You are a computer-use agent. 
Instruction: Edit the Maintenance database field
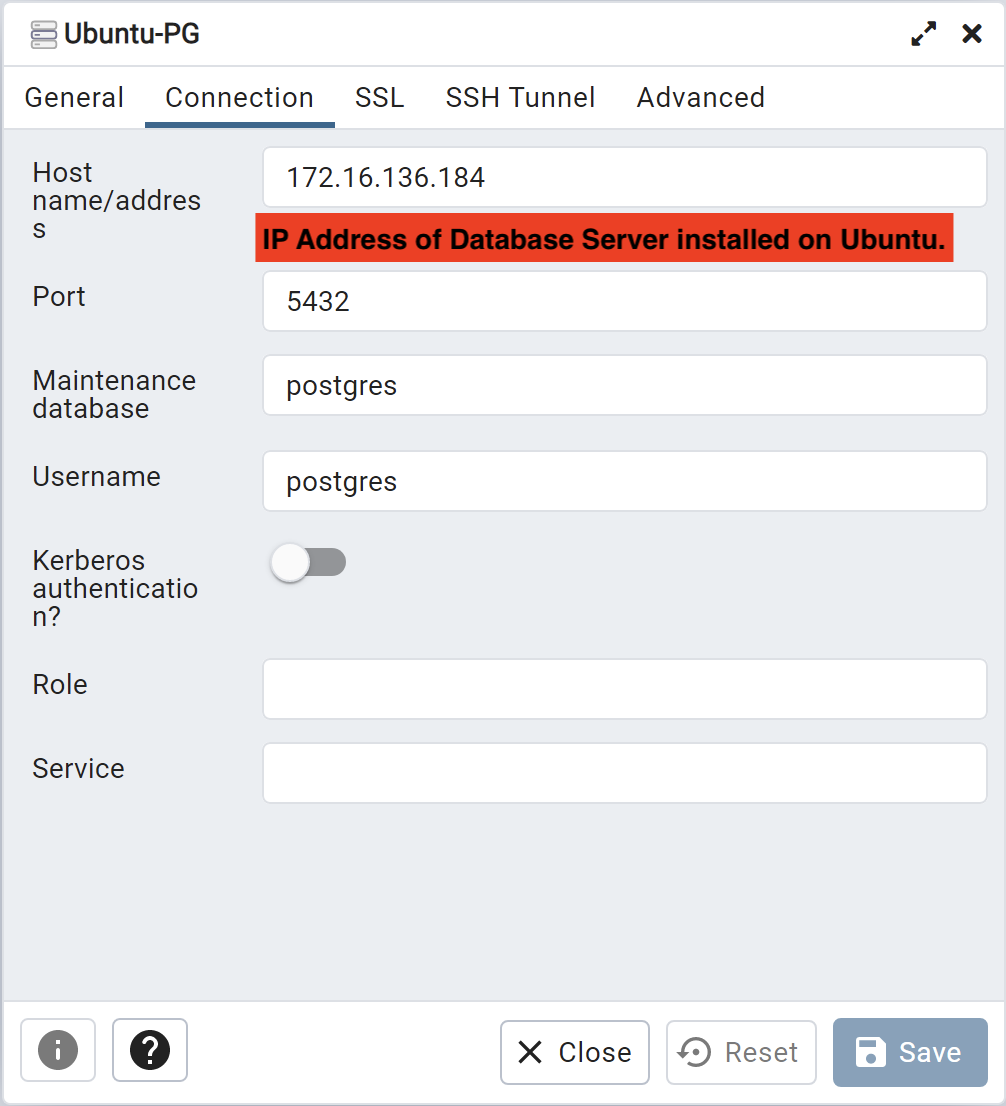point(624,385)
